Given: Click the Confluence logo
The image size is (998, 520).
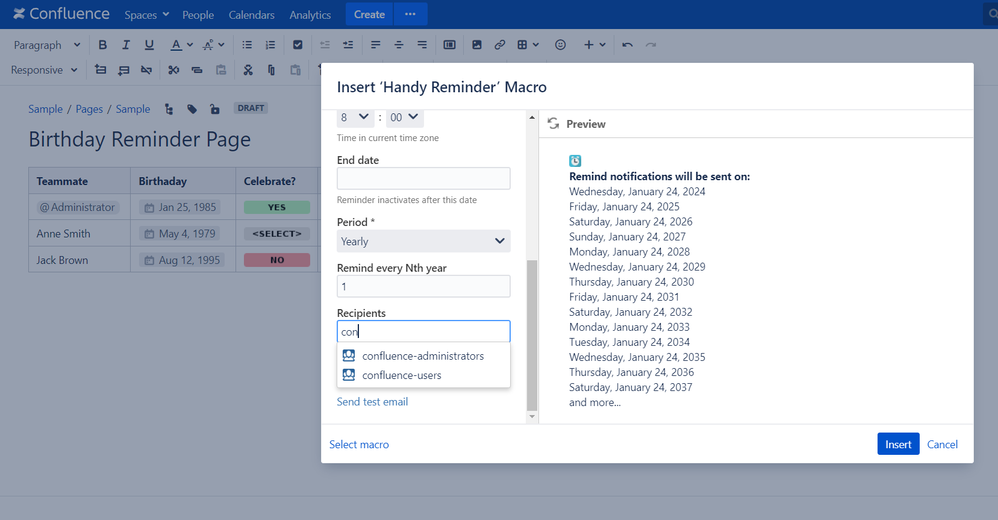Looking at the screenshot, I should (61, 14).
